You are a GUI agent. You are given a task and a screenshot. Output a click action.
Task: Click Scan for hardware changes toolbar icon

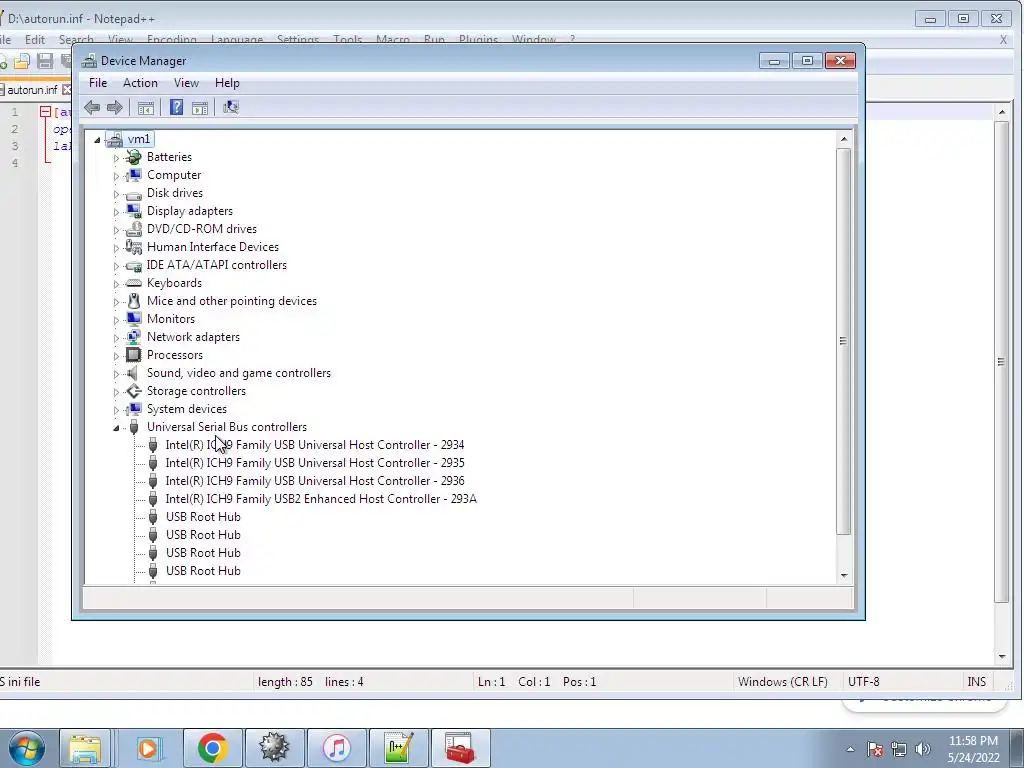[231, 107]
